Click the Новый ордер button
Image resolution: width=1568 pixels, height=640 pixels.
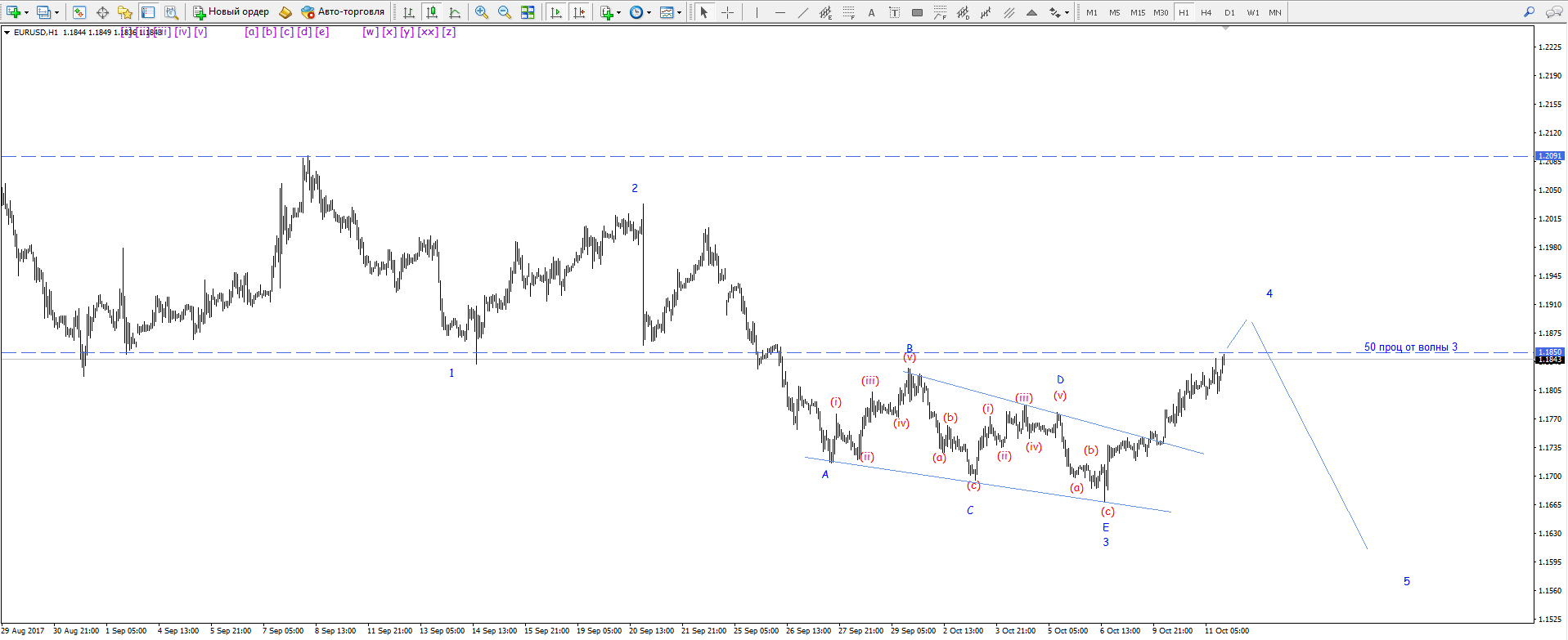click(x=231, y=12)
